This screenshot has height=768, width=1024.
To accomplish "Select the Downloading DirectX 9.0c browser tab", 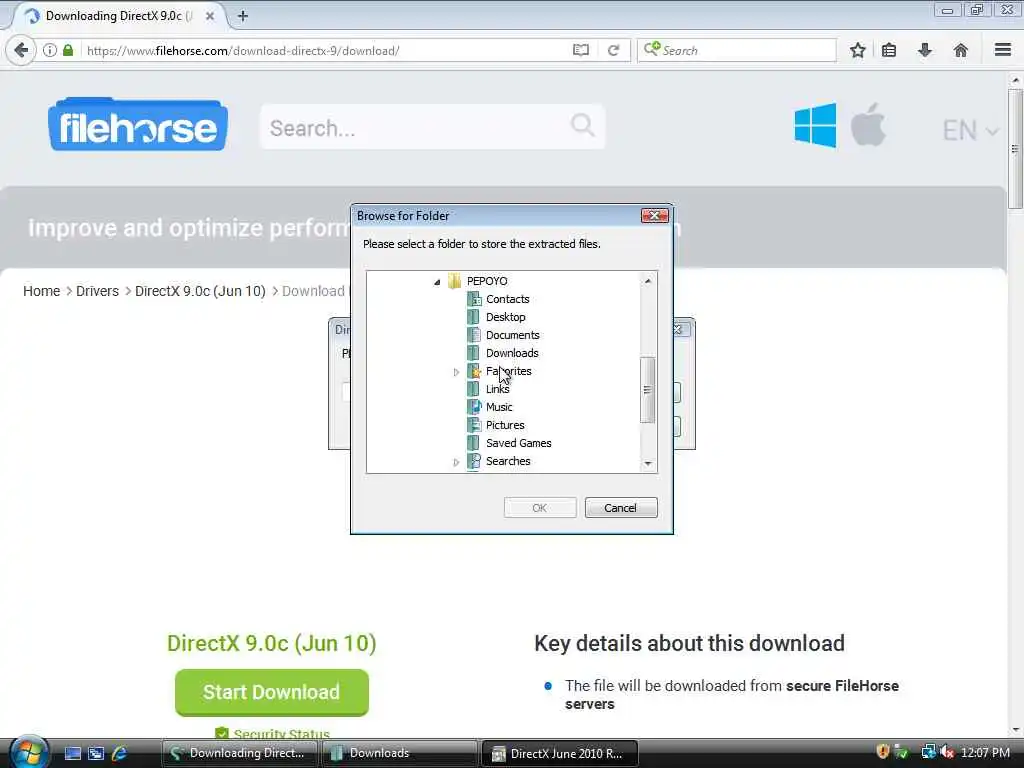I will [118, 16].
